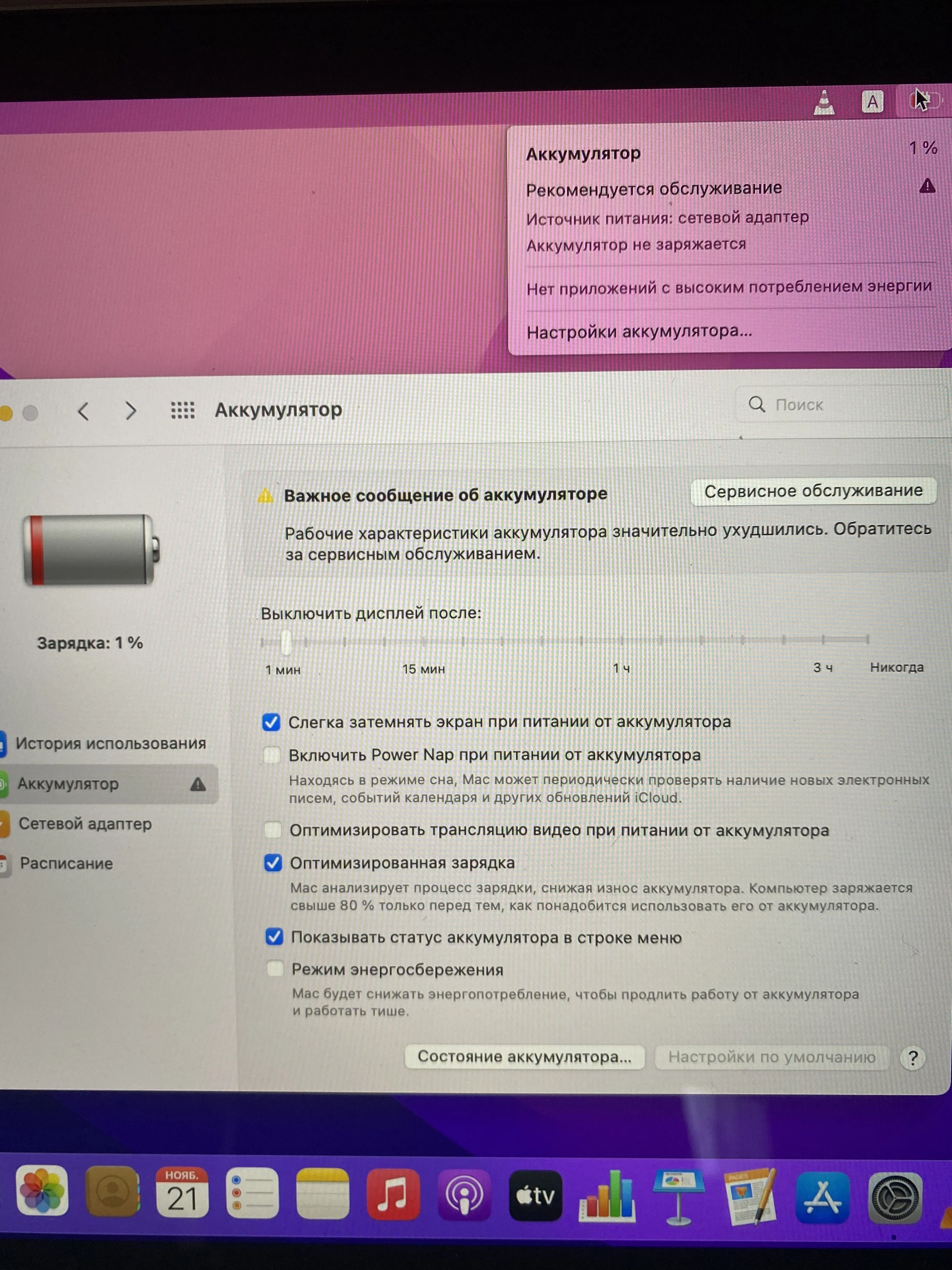This screenshot has width=952, height=1270.
Task: Set display-off slider to 15 мин
Action: pyautogui.click(x=424, y=641)
